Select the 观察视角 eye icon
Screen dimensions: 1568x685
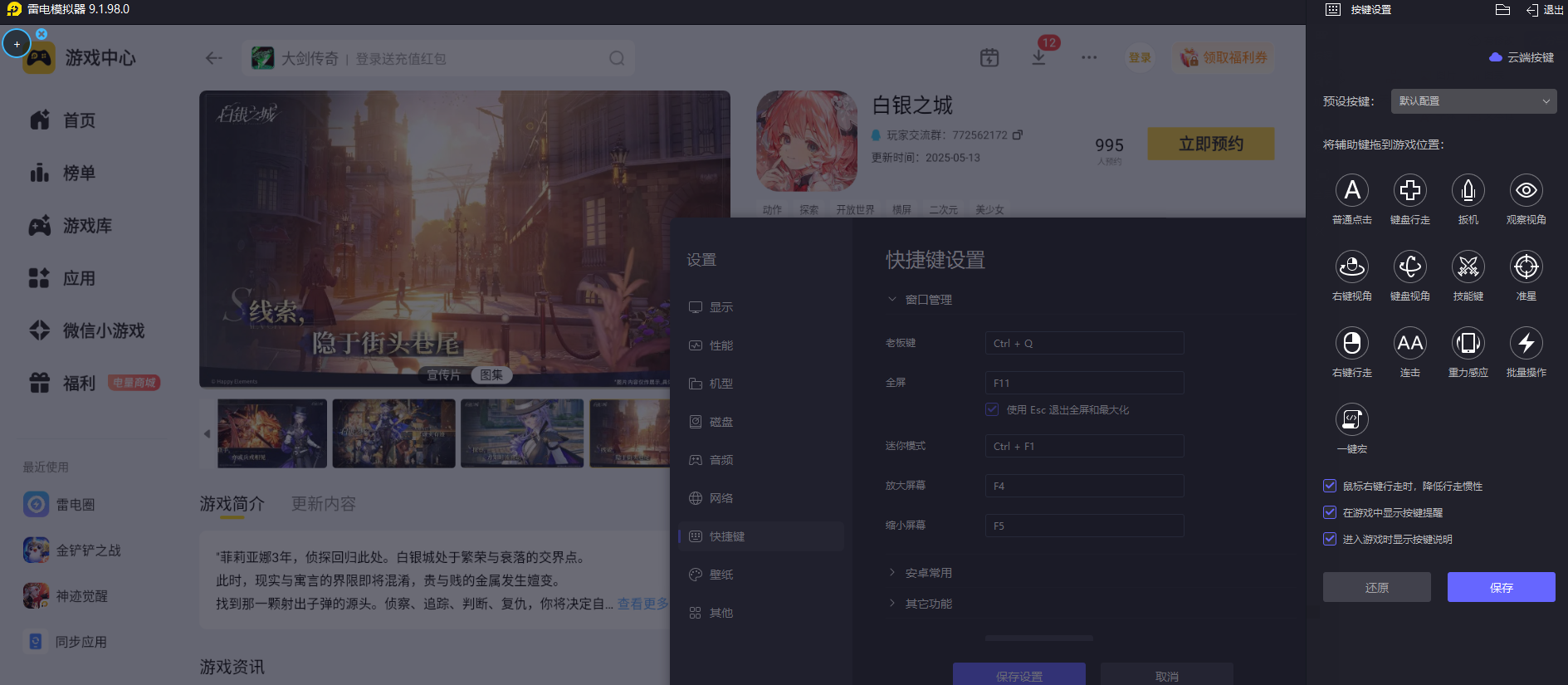(x=1526, y=190)
